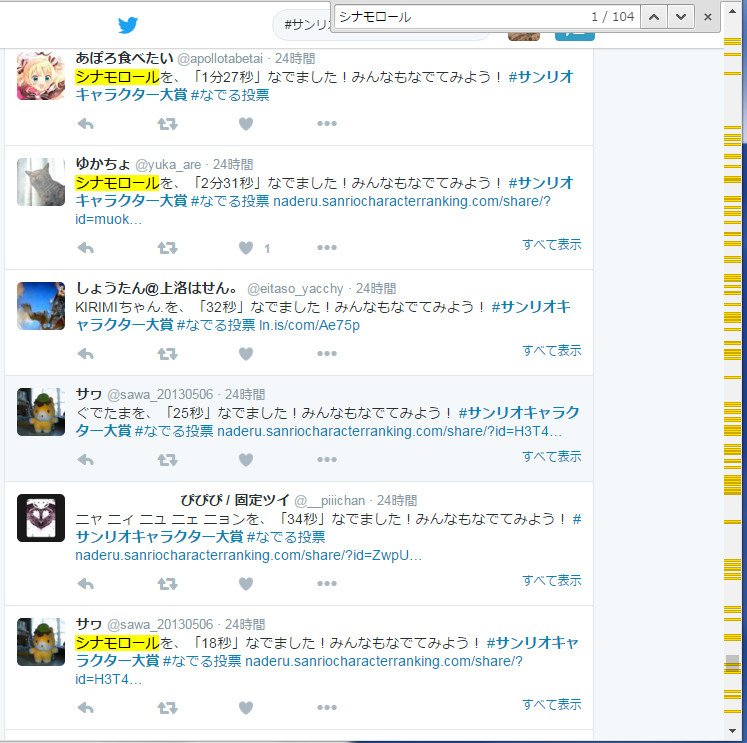Open ln.is/com/Ae75p link
The height and width of the screenshot is (743, 747).
coord(309,325)
